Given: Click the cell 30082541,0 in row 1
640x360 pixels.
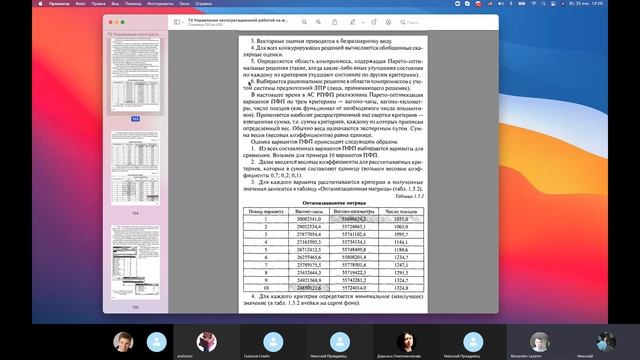Looking at the screenshot, I should [x=309, y=219].
